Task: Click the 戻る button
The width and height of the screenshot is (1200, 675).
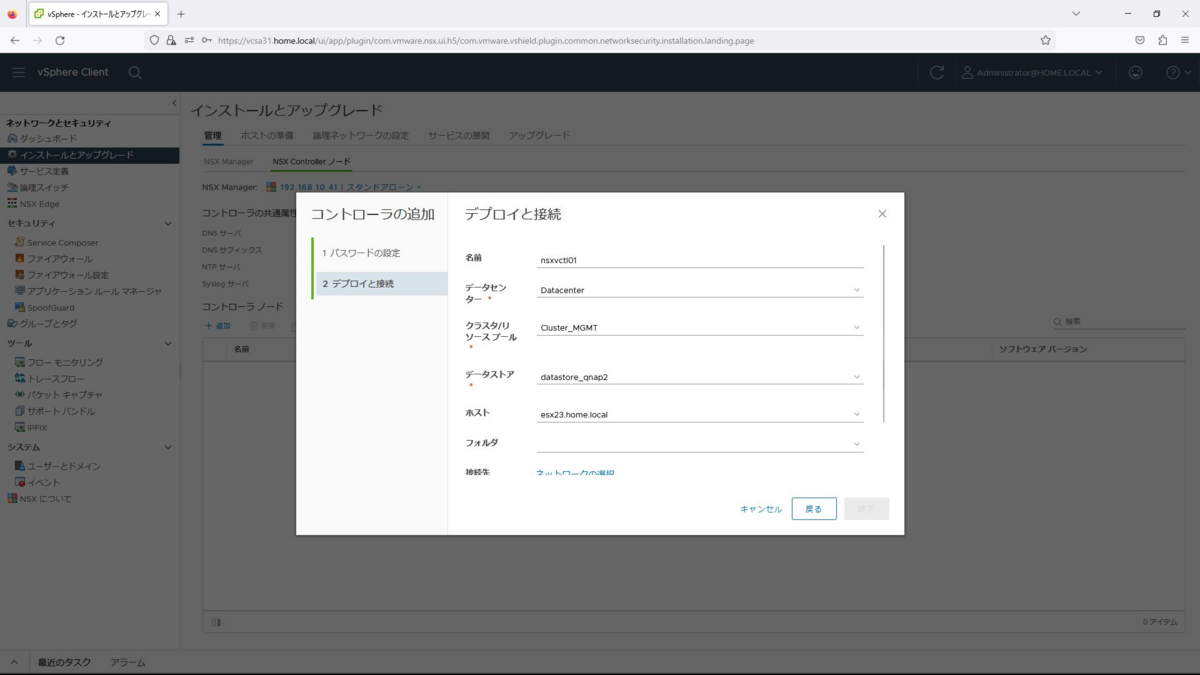Action: pos(814,509)
